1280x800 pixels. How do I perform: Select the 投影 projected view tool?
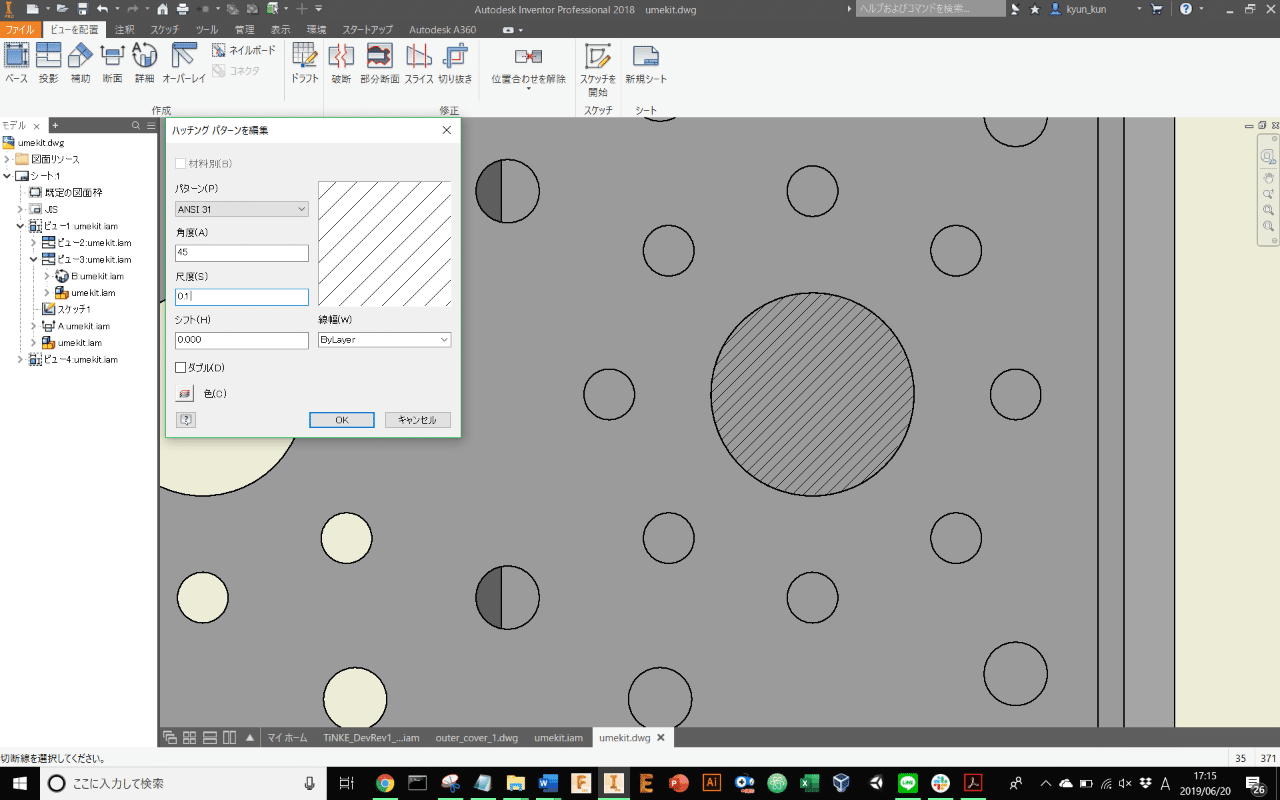(48, 62)
